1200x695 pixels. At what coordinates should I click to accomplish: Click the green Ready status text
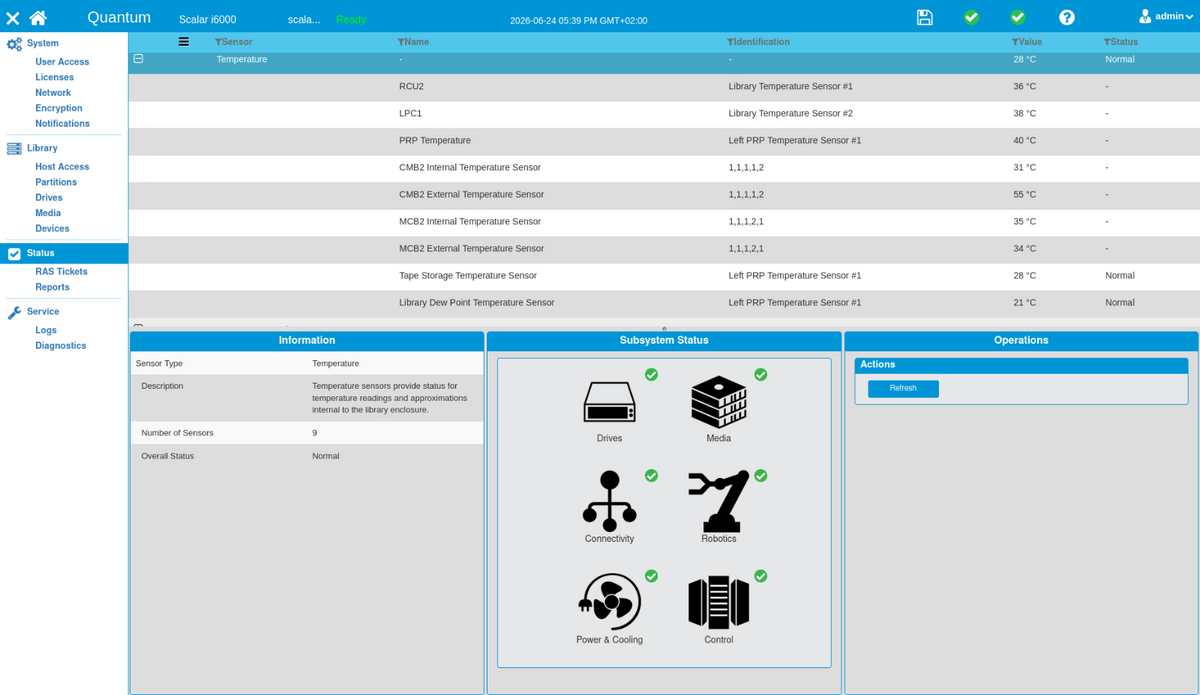click(351, 20)
